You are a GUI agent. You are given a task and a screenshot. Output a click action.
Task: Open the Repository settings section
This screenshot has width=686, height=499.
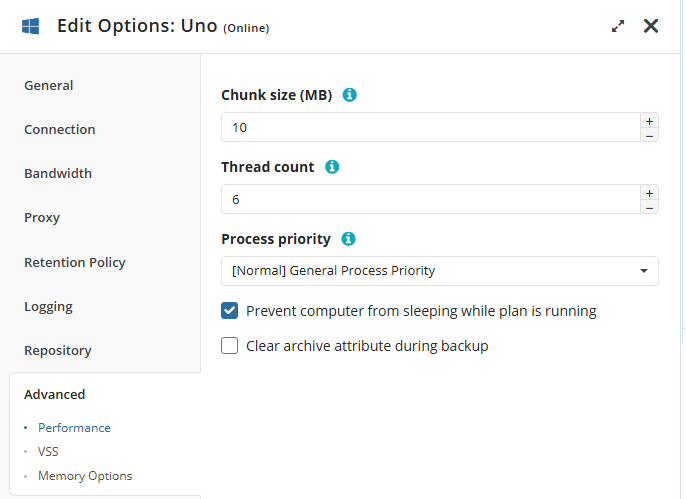tap(58, 351)
